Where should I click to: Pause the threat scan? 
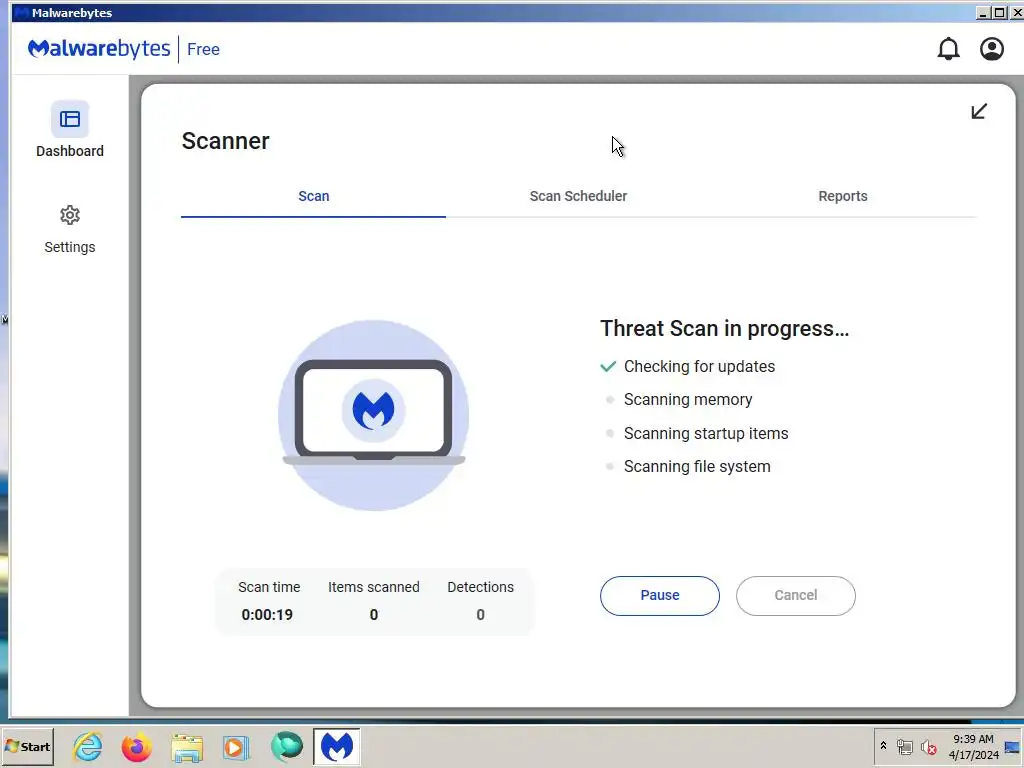click(x=660, y=596)
